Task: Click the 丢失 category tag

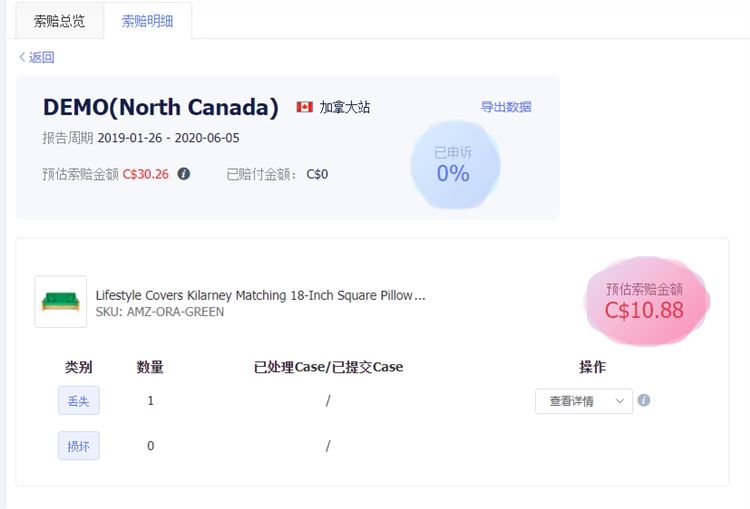Action: click(x=79, y=400)
